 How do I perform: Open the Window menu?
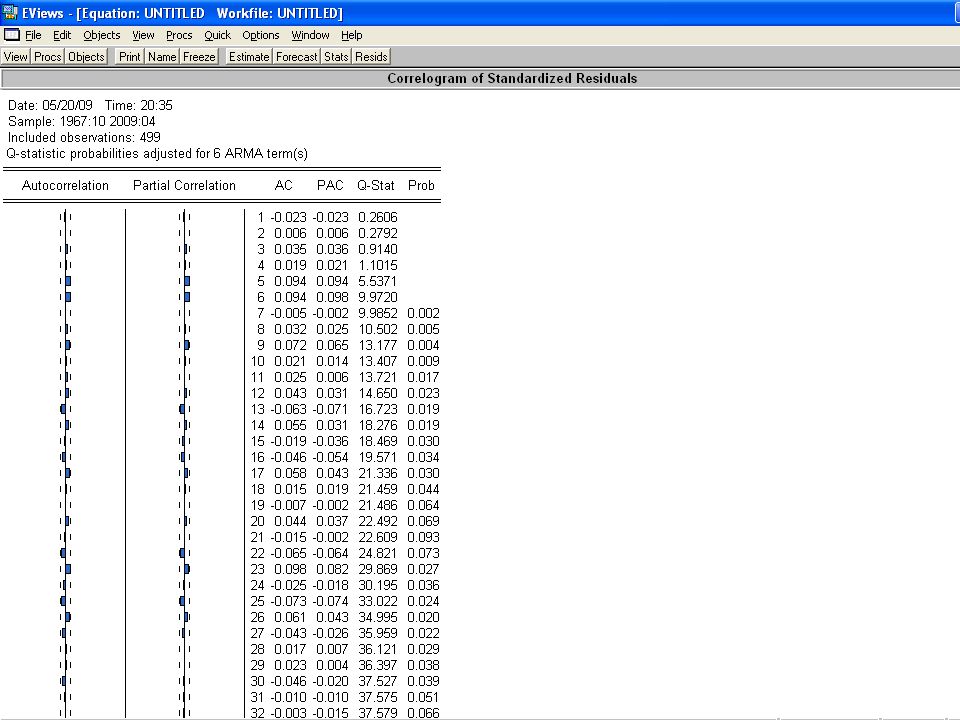(x=310, y=36)
